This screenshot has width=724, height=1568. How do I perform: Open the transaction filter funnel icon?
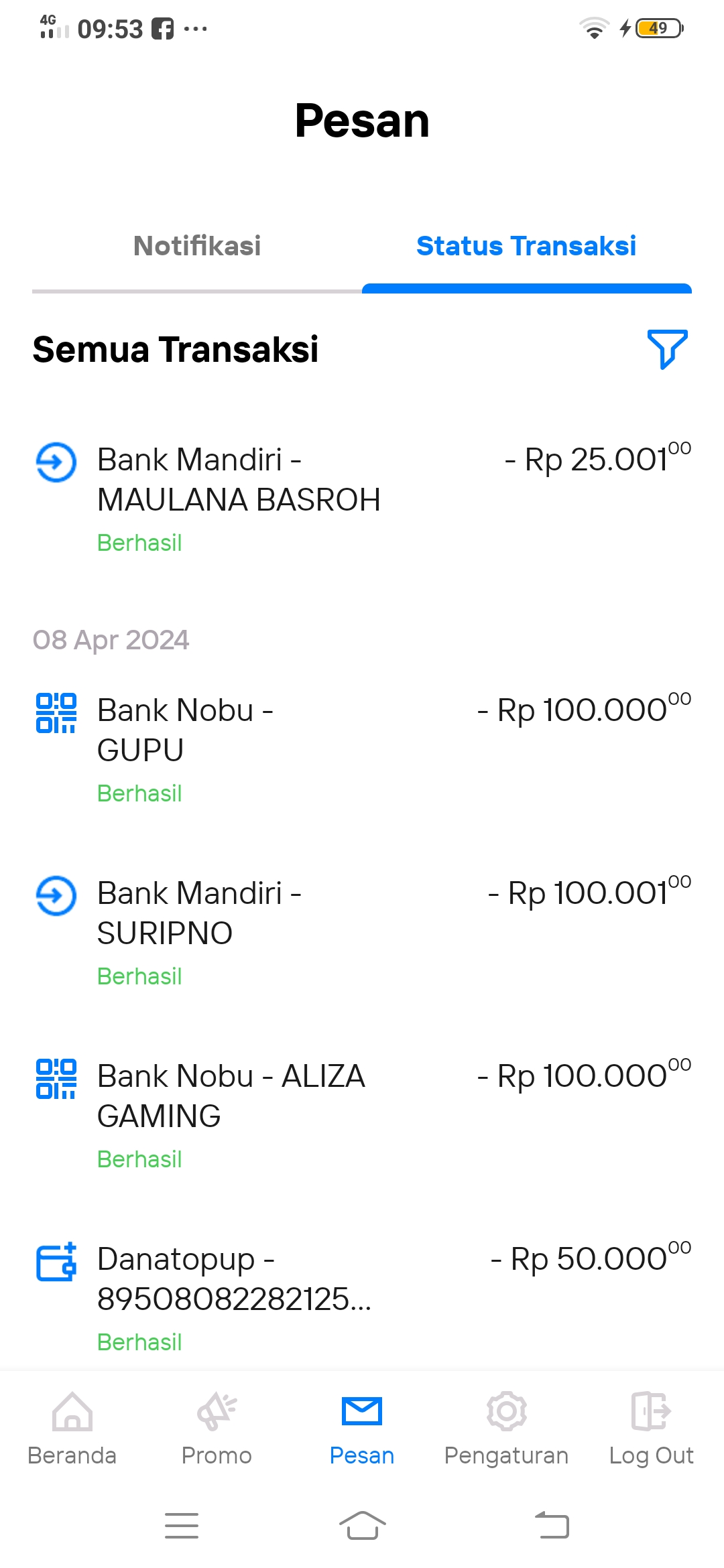pos(667,348)
